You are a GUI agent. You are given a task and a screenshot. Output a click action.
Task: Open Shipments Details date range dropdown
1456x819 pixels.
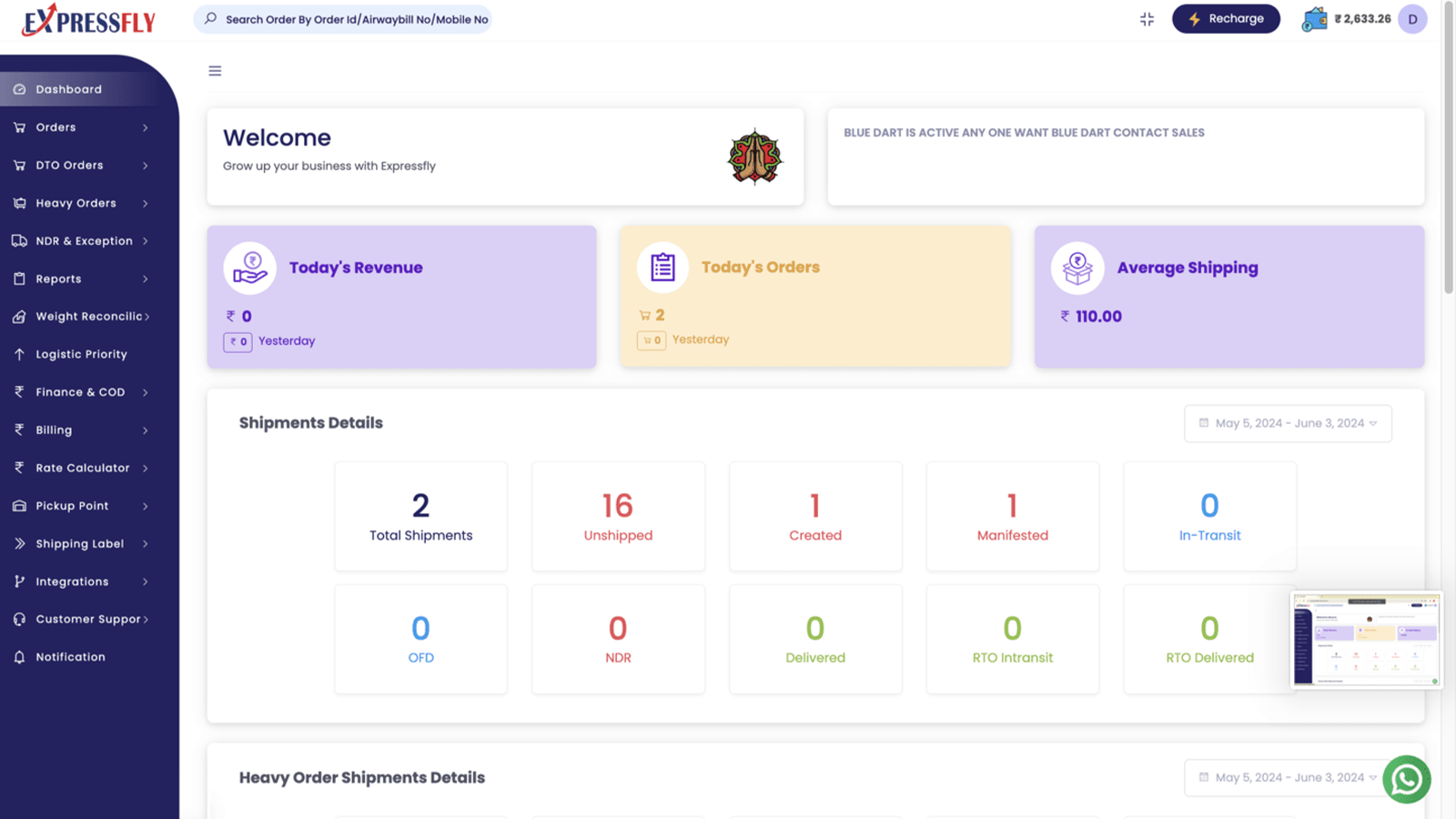(1287, 423)
